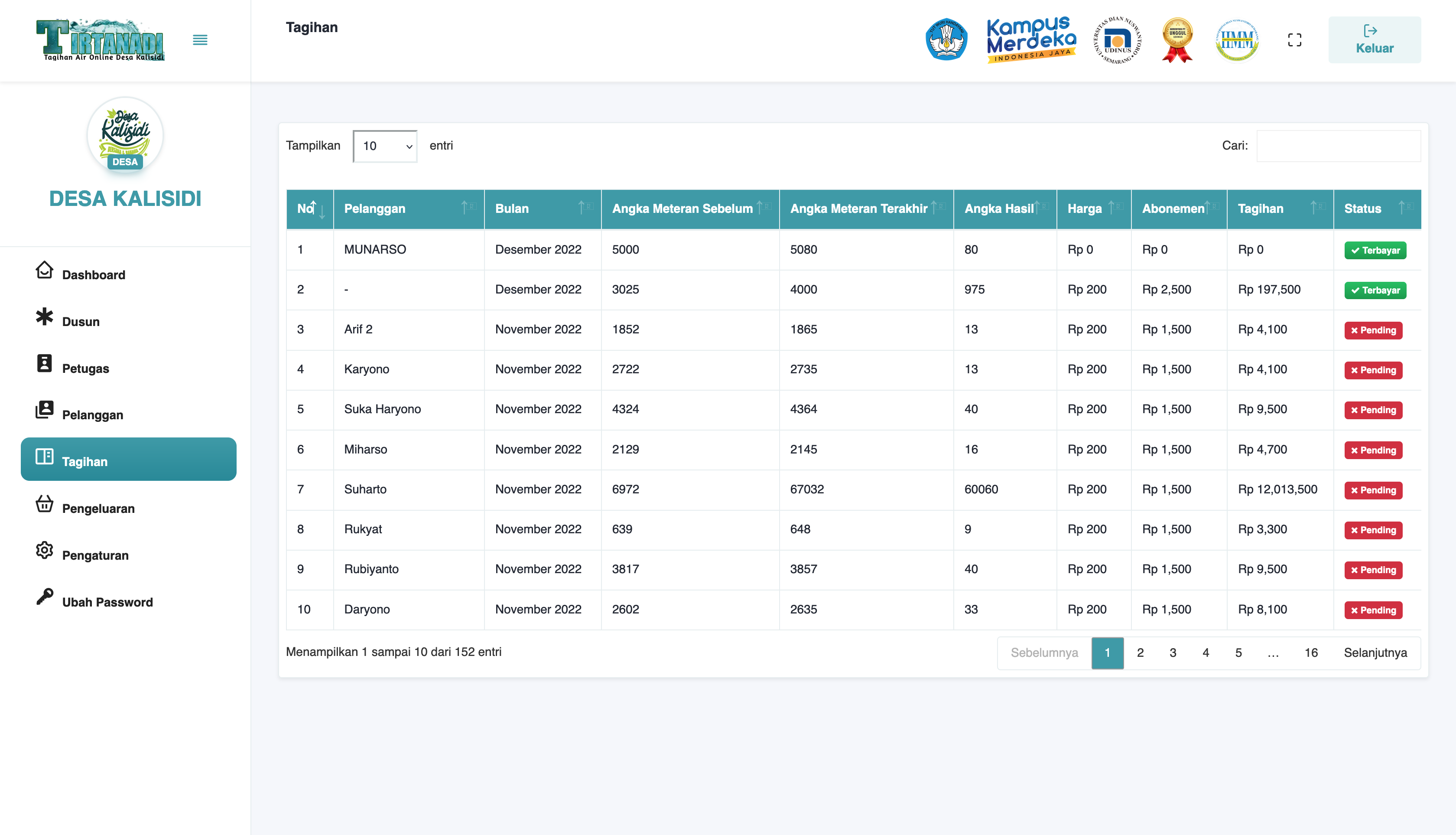
Task: Click Pending badge for Karyono
Action: click(x=1373, y=370)
